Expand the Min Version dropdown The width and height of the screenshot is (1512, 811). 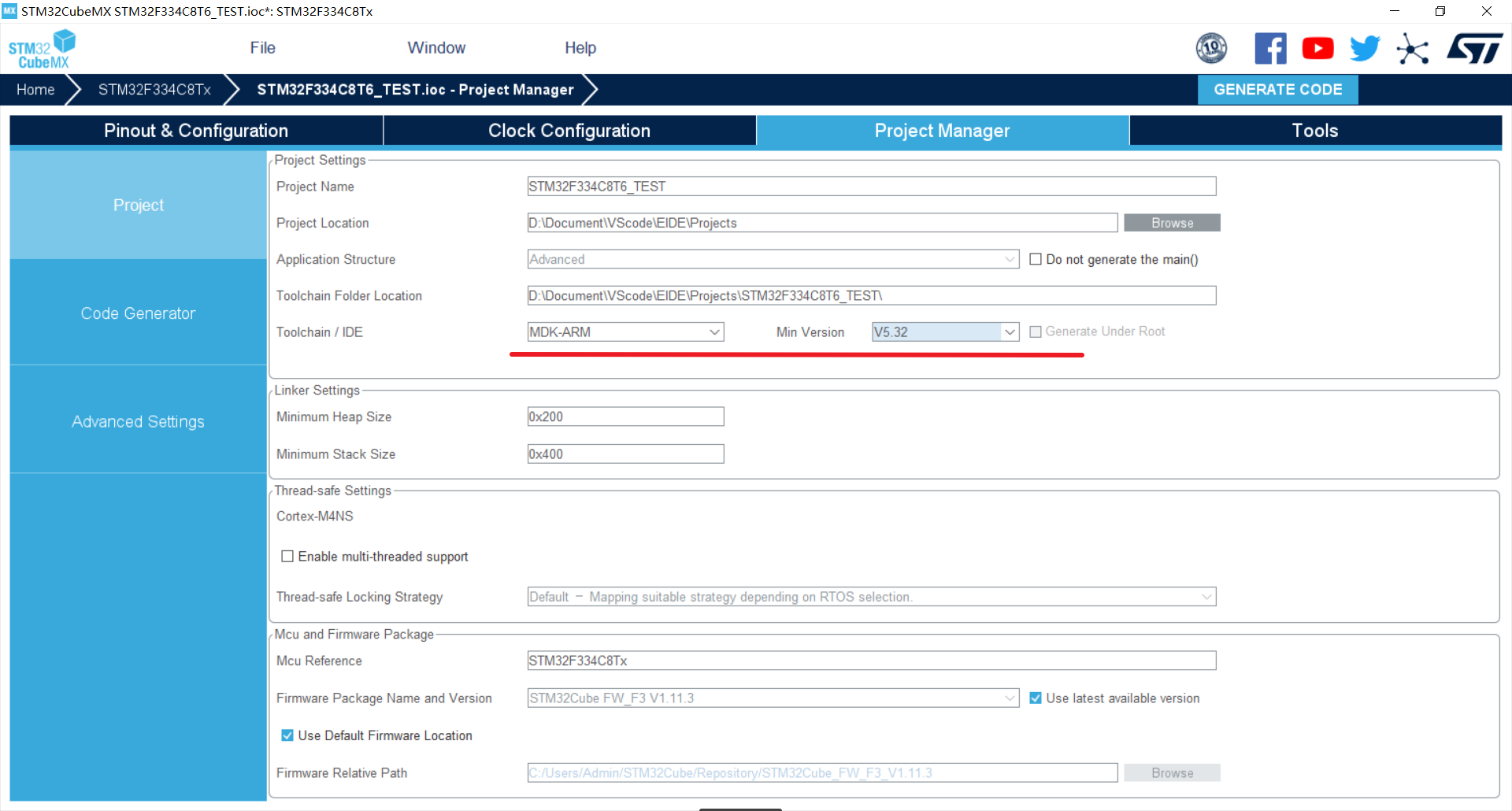945,331
